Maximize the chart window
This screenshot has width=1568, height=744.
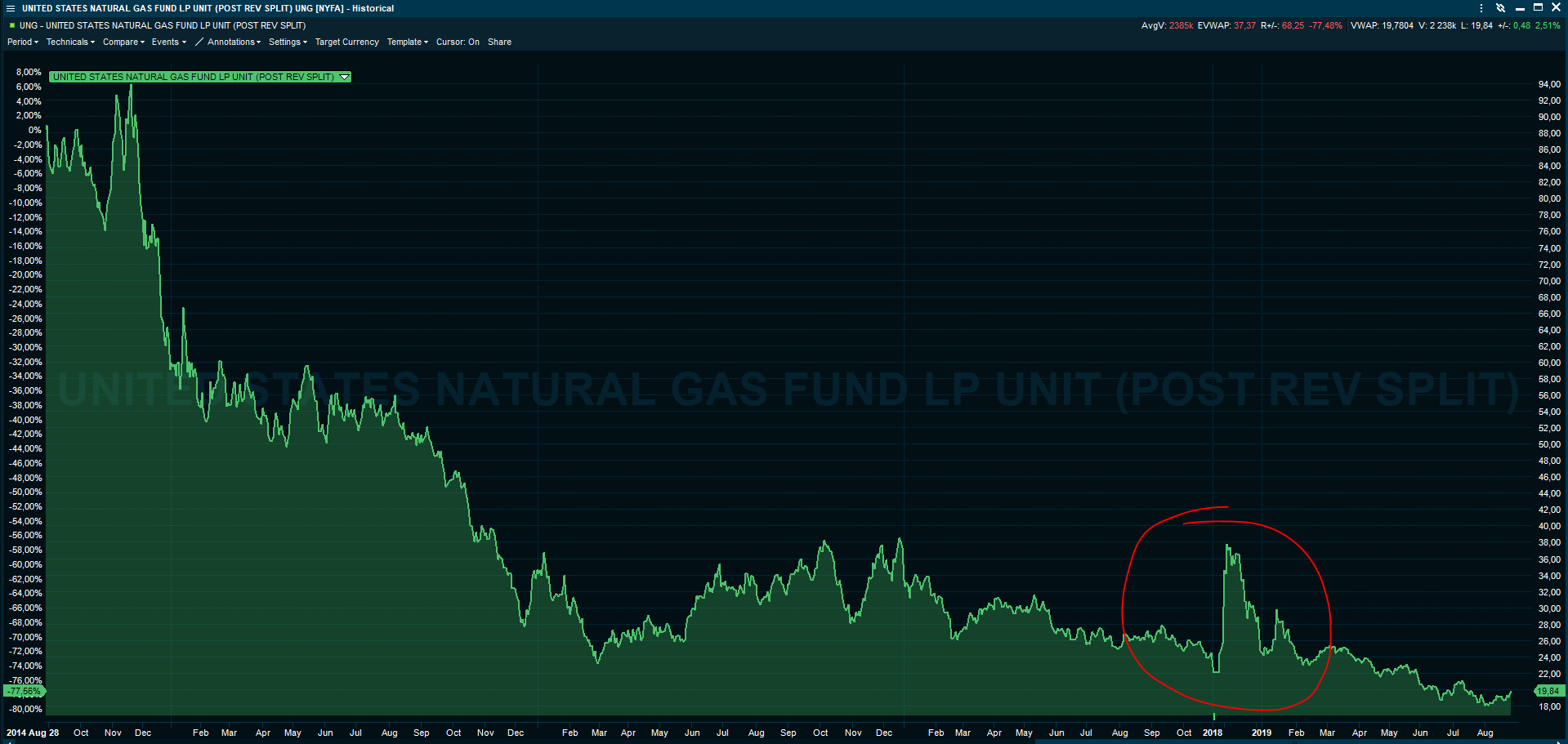(1538, 7)
